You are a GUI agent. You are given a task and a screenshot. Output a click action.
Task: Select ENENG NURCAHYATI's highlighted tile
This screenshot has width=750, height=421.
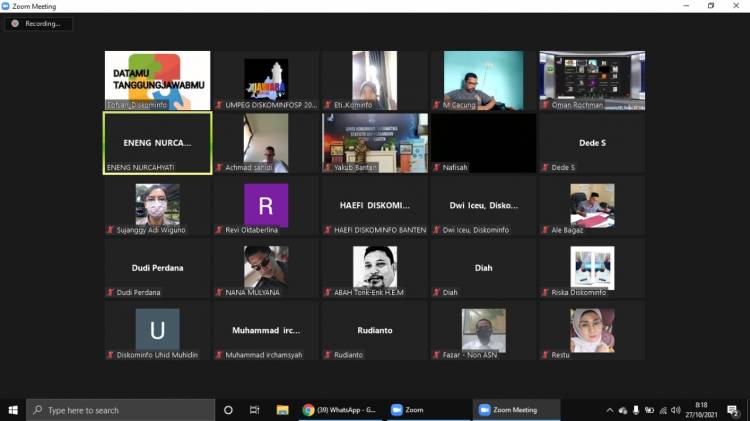157,143
